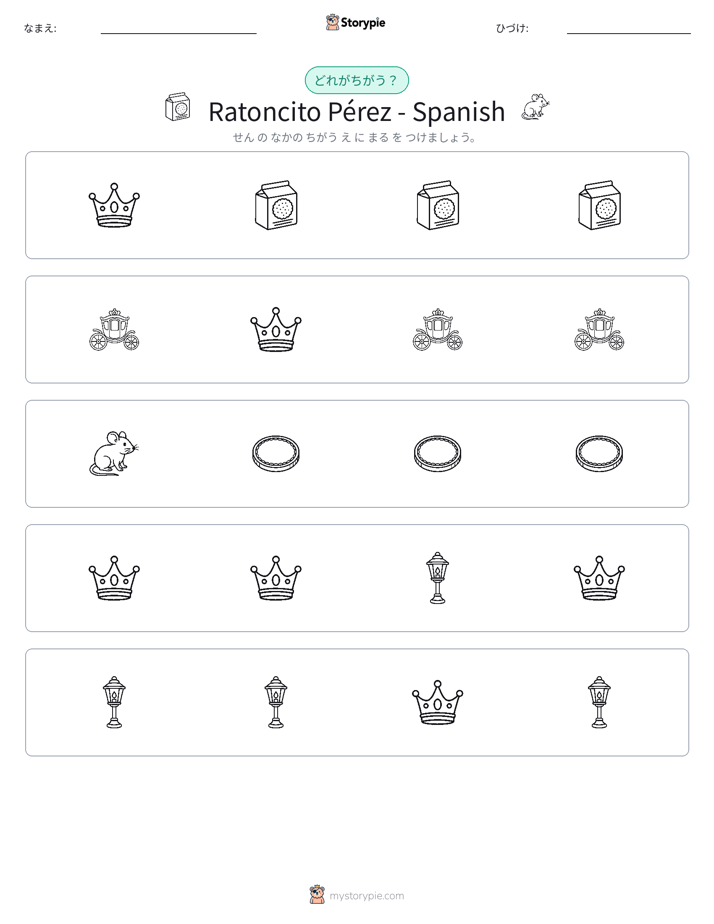Select the last milk carton in row one

pos(599,205)
